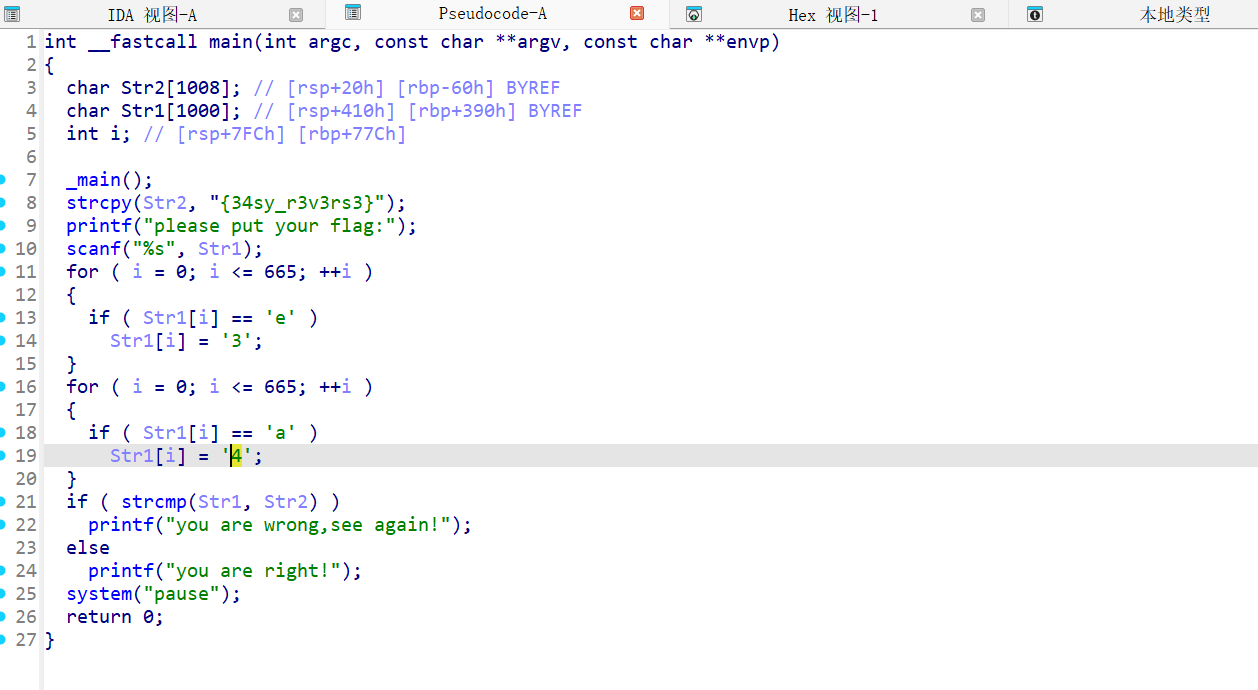This screenshot has width=1258, height=690.
Task: Toggle breakpoint dot beside line 21 strcmp
Action: click(x=3, y=502)
